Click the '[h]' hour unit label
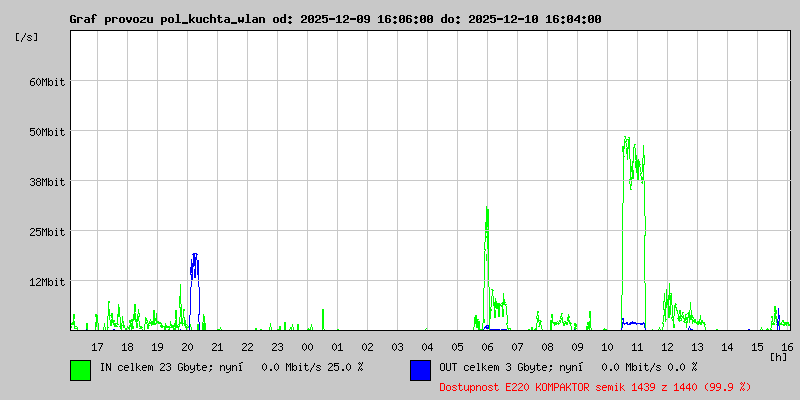Viewport: 800px width, 400px height. click(x=779, y=357)
